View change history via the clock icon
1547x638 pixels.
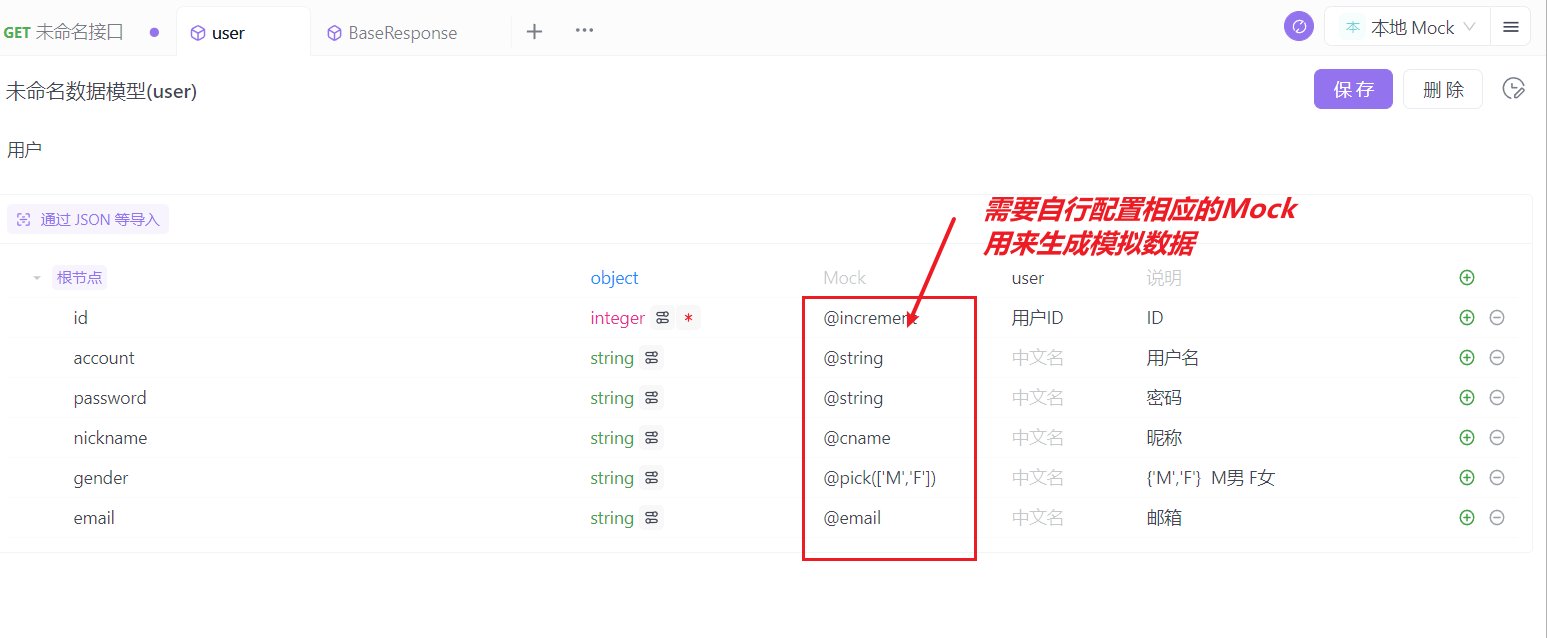tap(1513, 88)
